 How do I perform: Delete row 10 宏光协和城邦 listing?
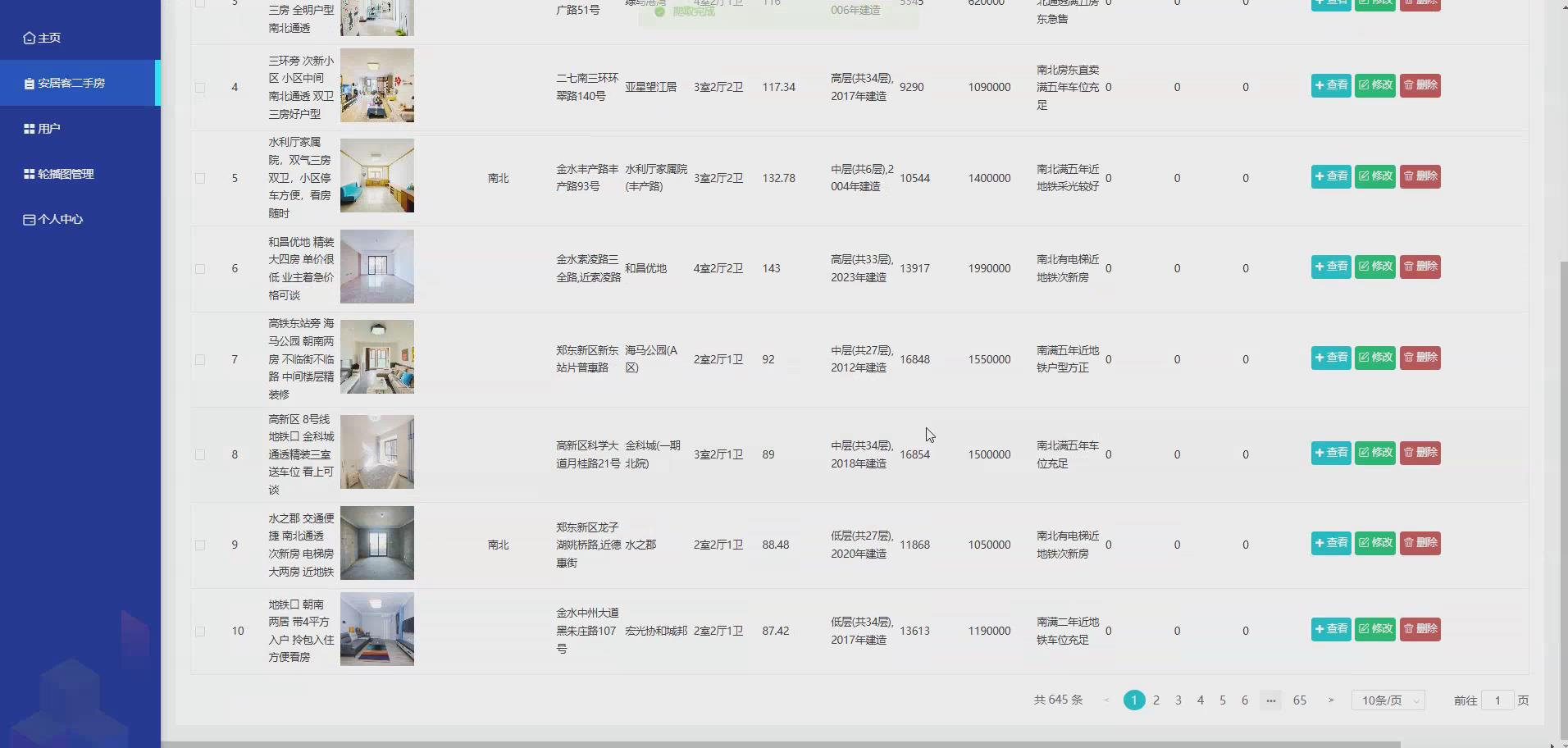(1420, 629)
